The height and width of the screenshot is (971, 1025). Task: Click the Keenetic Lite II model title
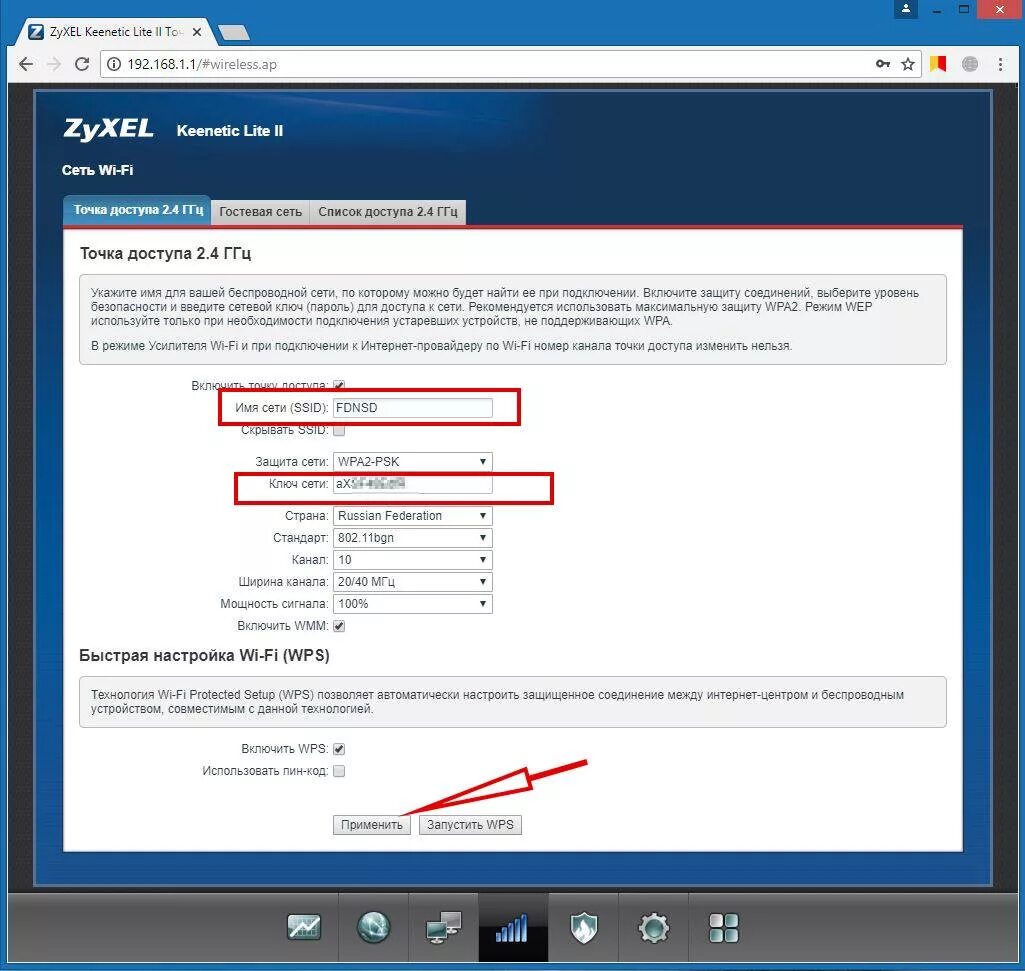tap(229, 131)
